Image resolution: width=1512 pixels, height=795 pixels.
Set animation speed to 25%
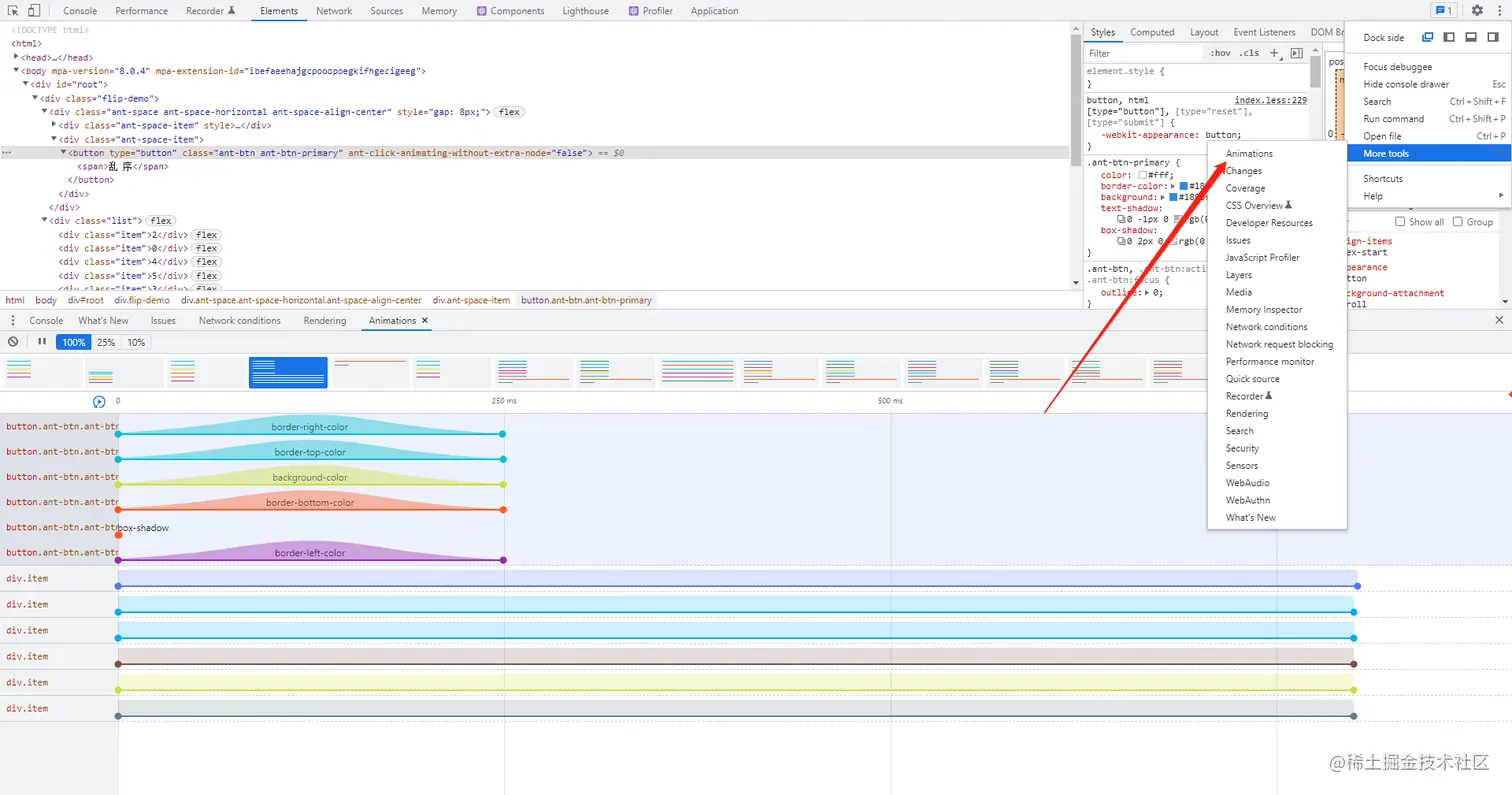point(105,342)
